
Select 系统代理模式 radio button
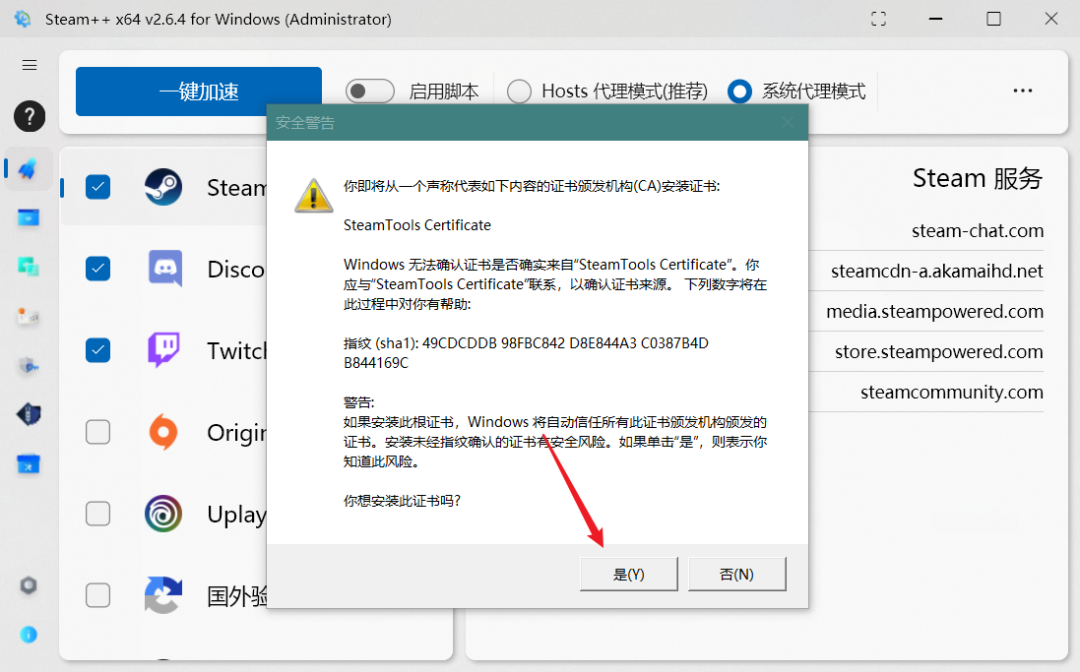740,91
